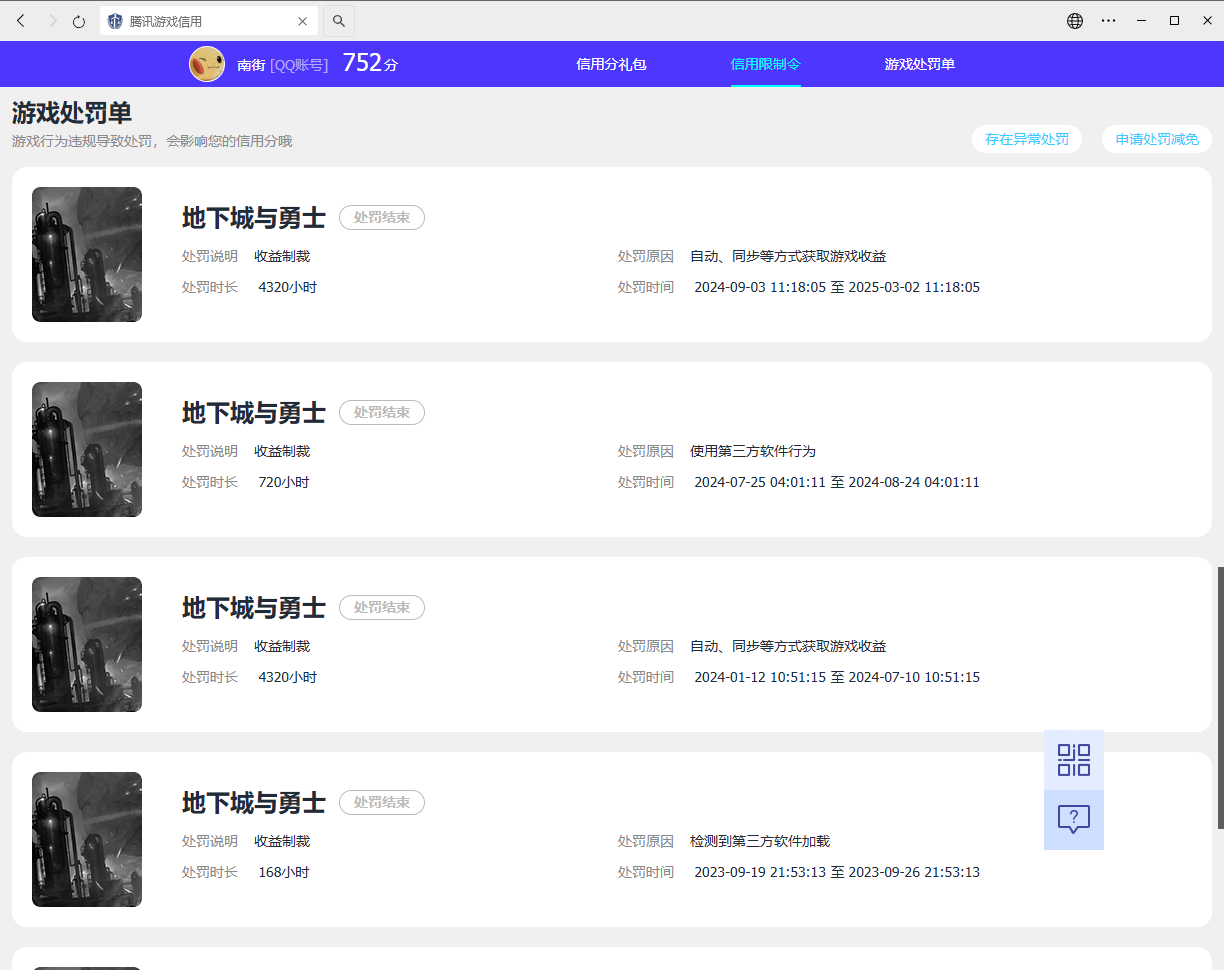Click the user avatar next to 南街
The width and height of the screenshot is (1224, 970).
207,64
